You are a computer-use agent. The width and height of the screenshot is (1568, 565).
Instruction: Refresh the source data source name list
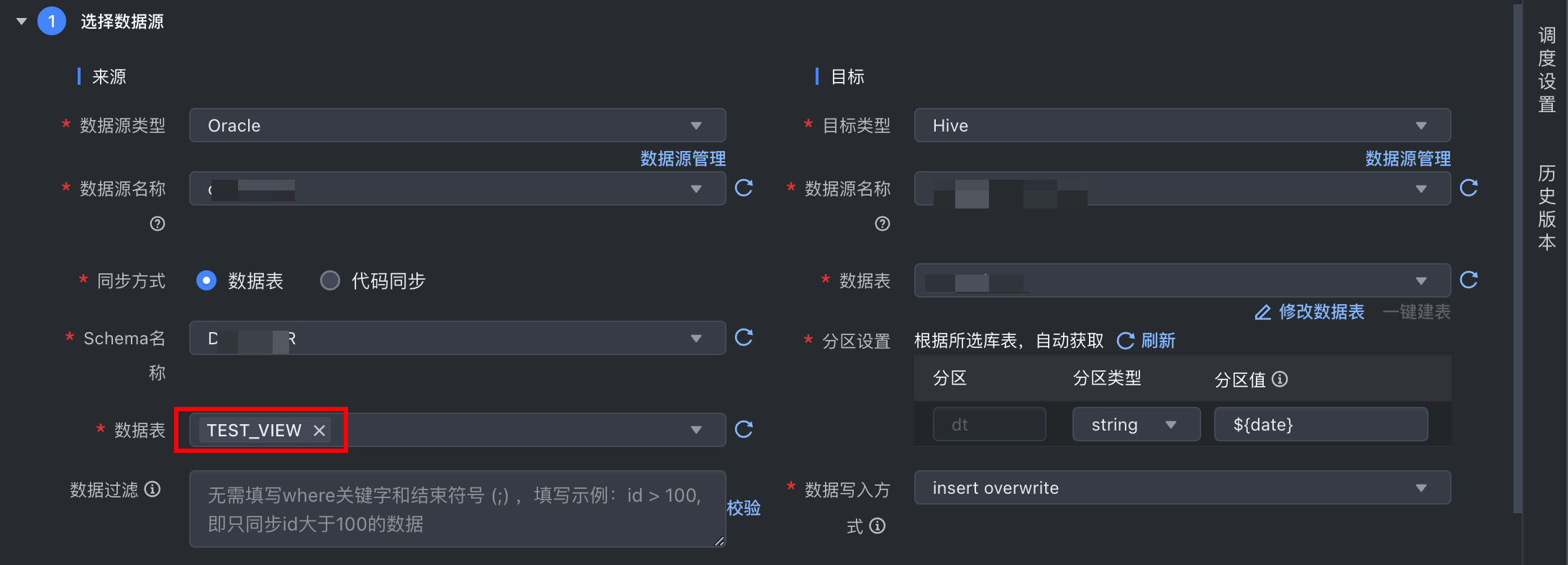click(744, 188)
